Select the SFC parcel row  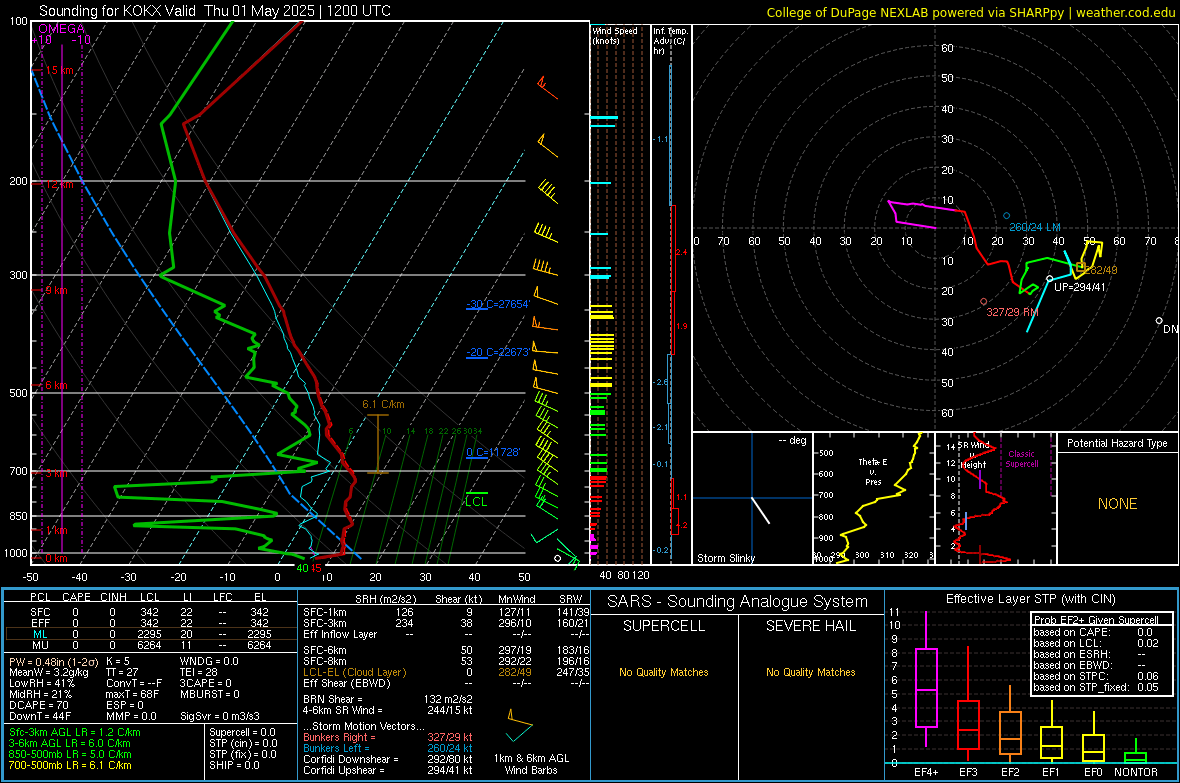151,612
